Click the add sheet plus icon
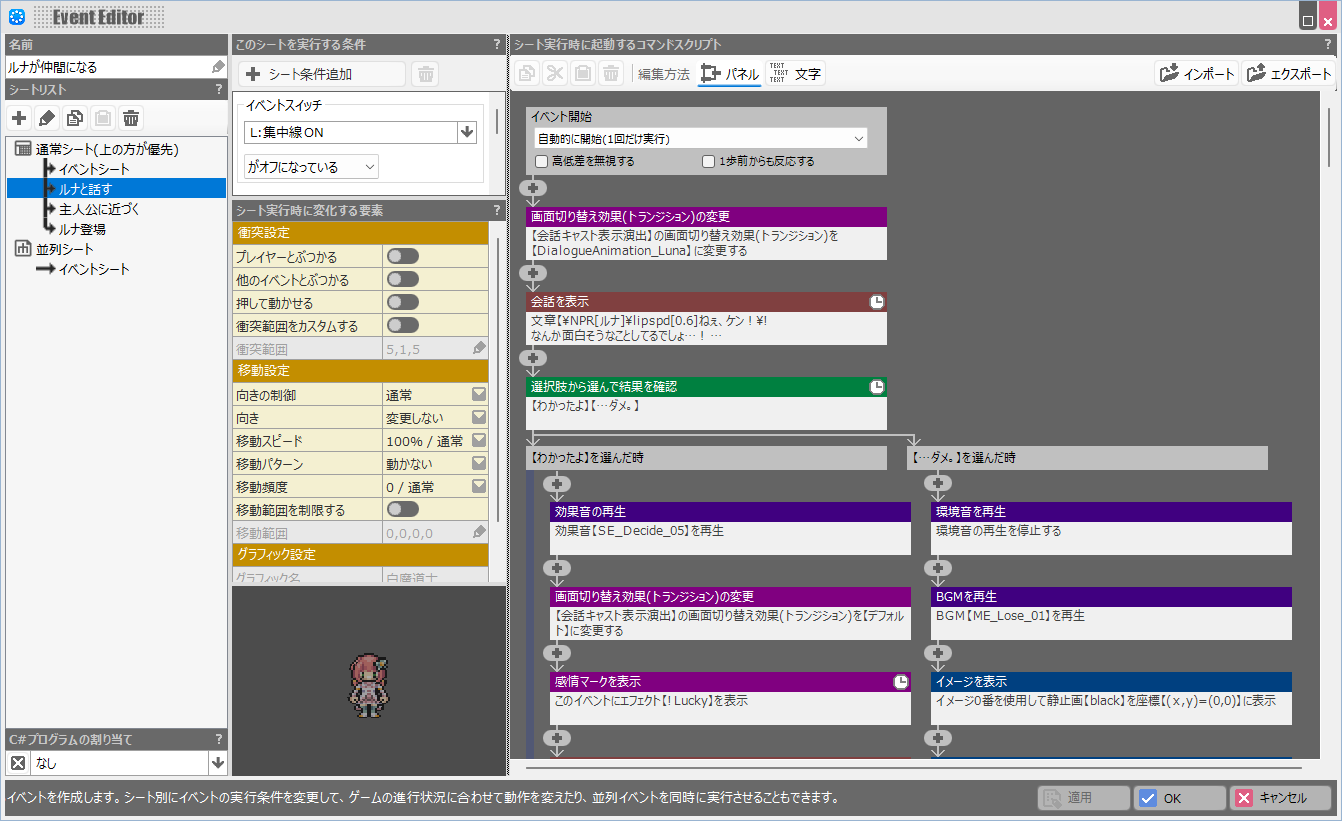Screen dimensions: 1342x821 point(18,119)
